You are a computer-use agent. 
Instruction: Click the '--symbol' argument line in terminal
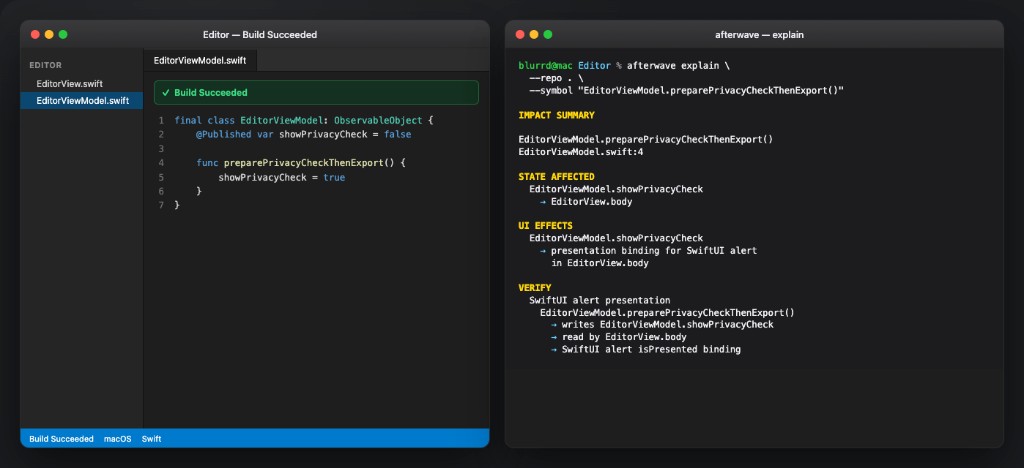[686, 91]
